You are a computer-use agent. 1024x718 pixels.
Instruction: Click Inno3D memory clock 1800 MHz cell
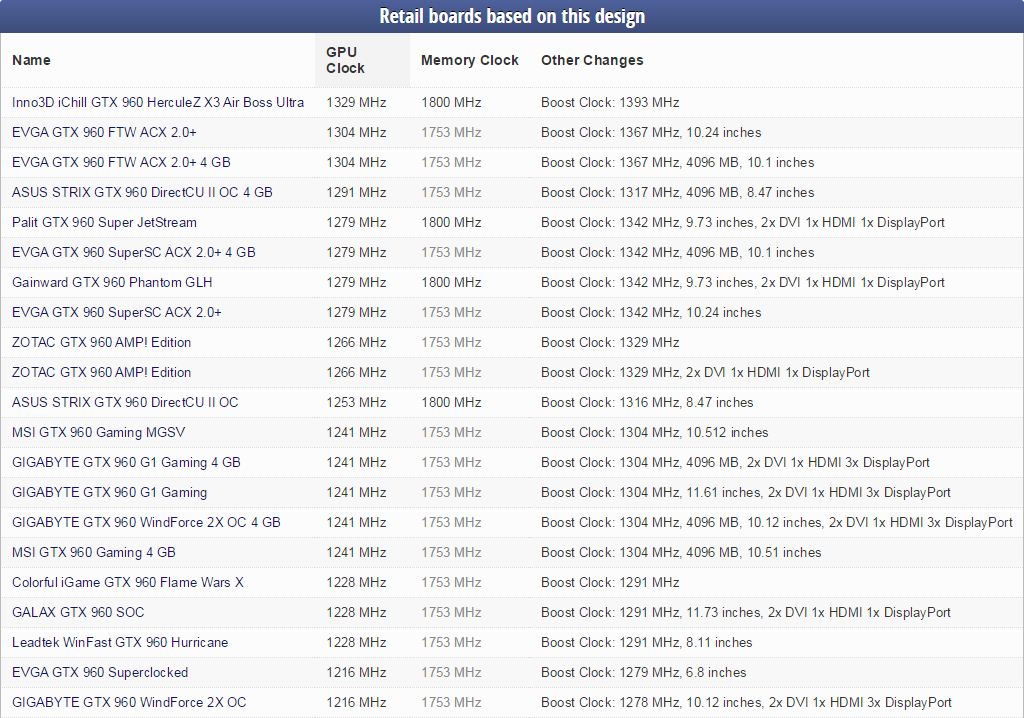pos(451,103)
